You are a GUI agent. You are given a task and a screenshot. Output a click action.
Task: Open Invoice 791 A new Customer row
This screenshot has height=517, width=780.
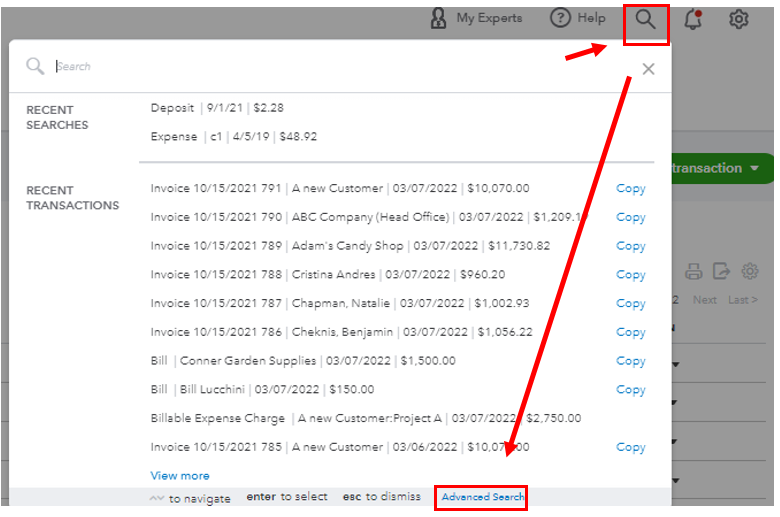coord(340,189)
